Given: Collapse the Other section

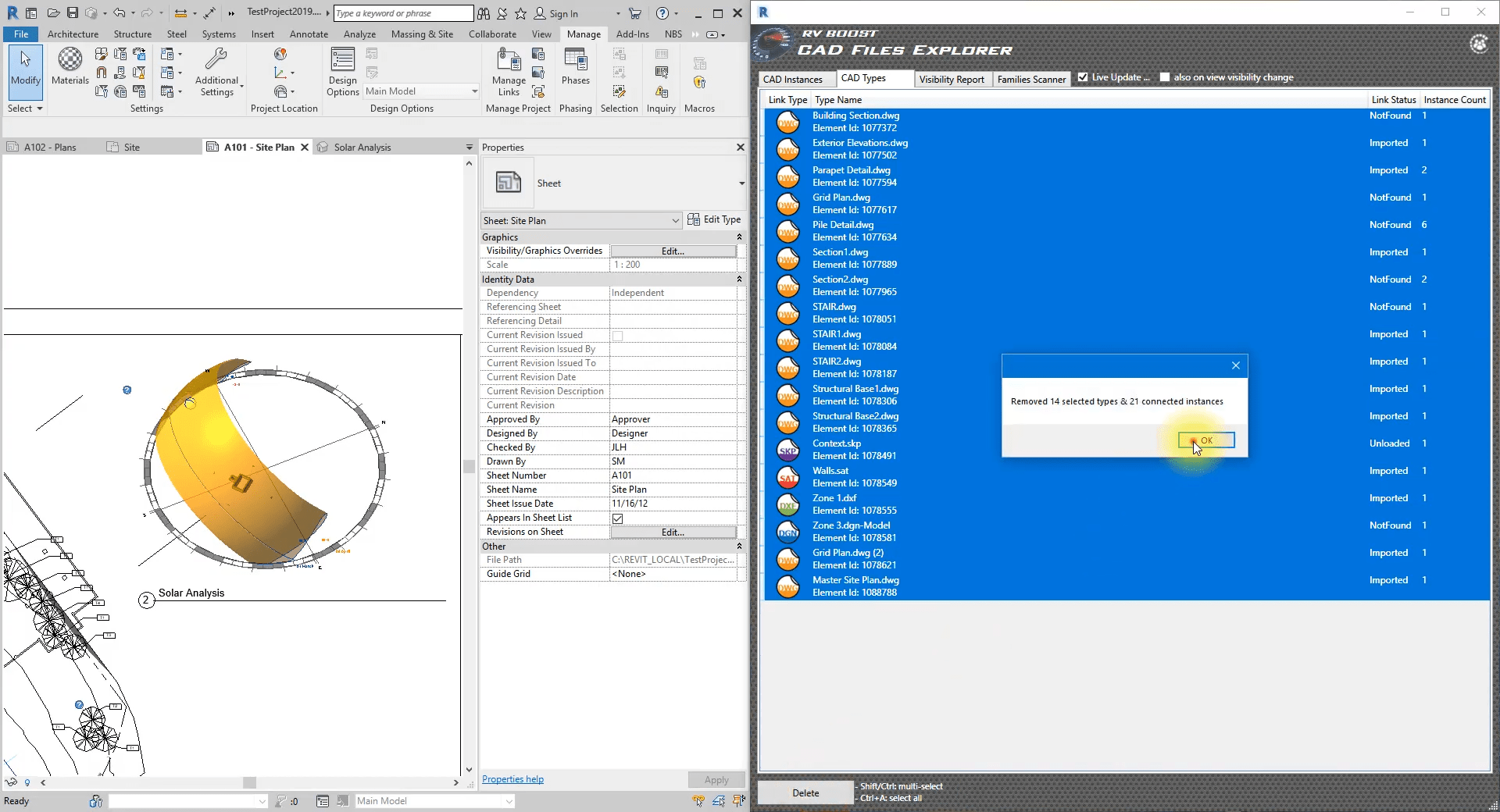Looking at the screenshot, I should tap(739, 546).
